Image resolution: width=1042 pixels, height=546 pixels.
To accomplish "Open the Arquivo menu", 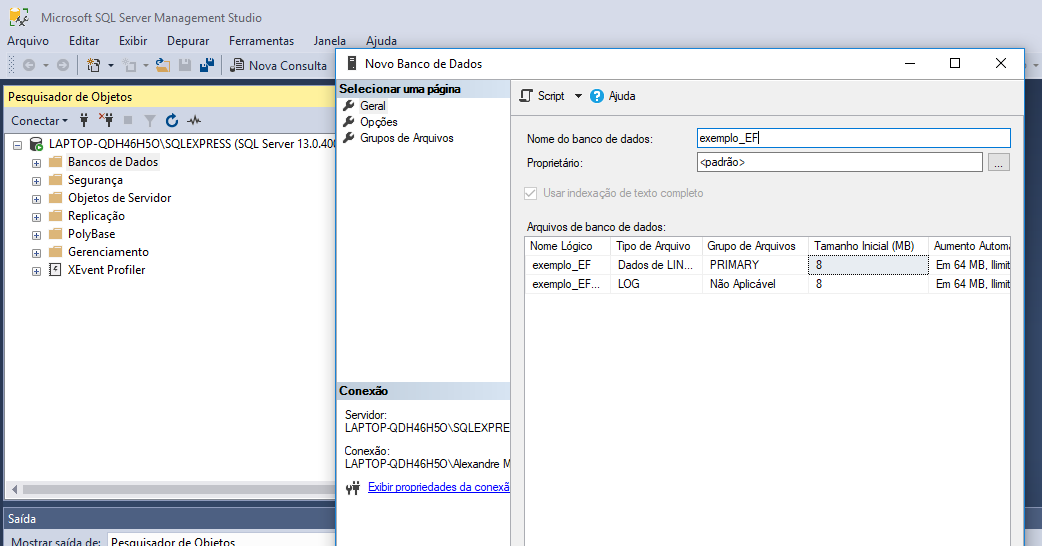I will coord(28,41).
